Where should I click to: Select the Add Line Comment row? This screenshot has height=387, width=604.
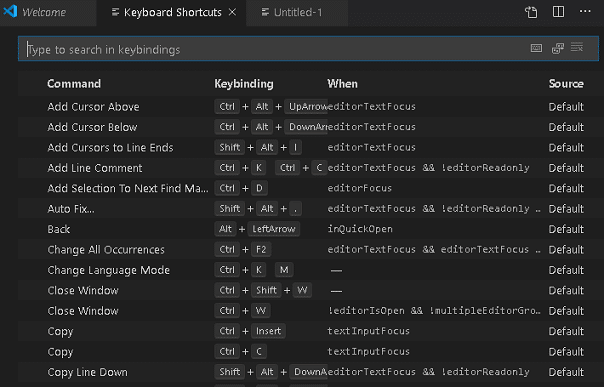[308, 168]
